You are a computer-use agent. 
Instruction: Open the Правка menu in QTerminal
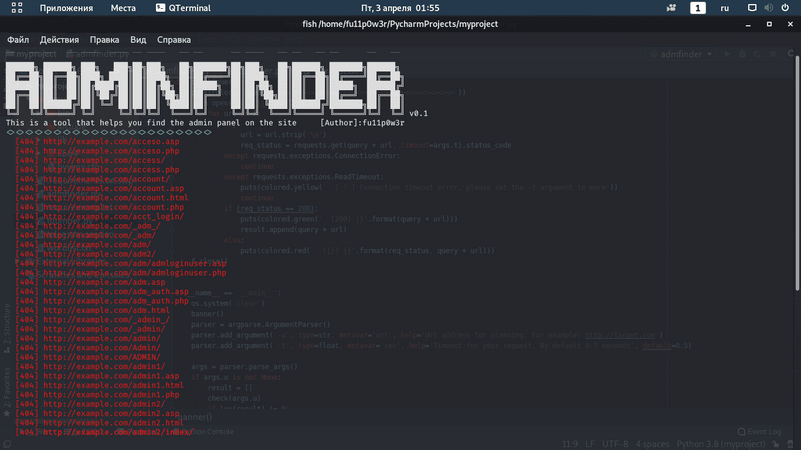click(x=104, y=40)
